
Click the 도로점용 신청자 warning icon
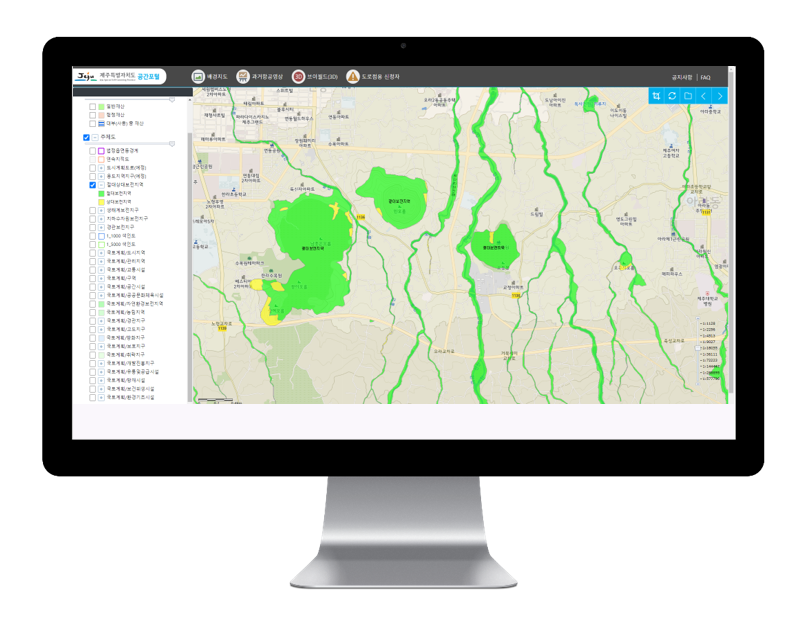pos(353,76)
